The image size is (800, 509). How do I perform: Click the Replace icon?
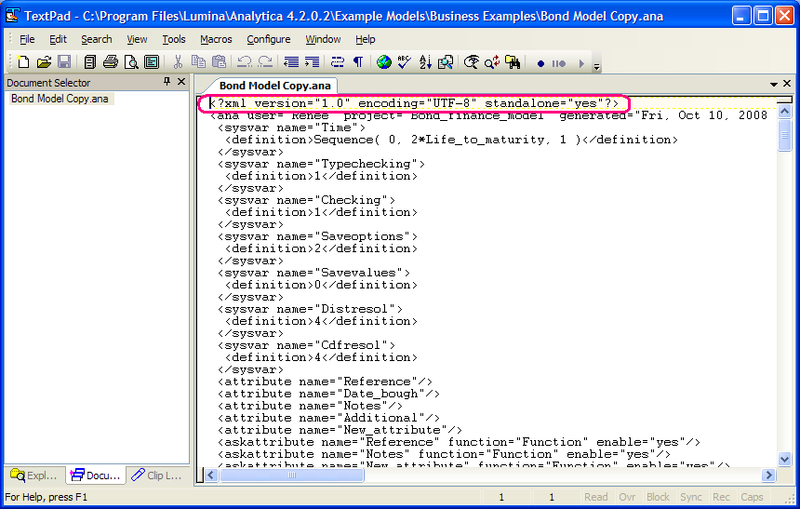click(492, 62)
